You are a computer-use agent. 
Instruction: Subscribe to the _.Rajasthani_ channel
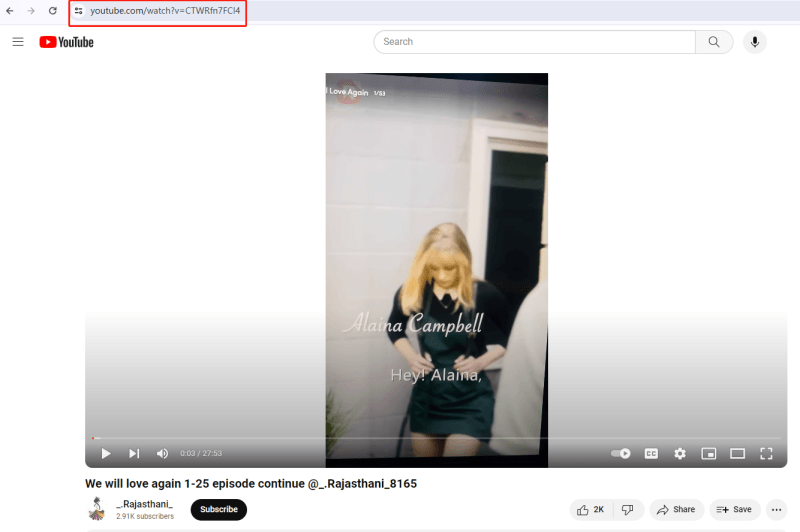click(219, 510)
